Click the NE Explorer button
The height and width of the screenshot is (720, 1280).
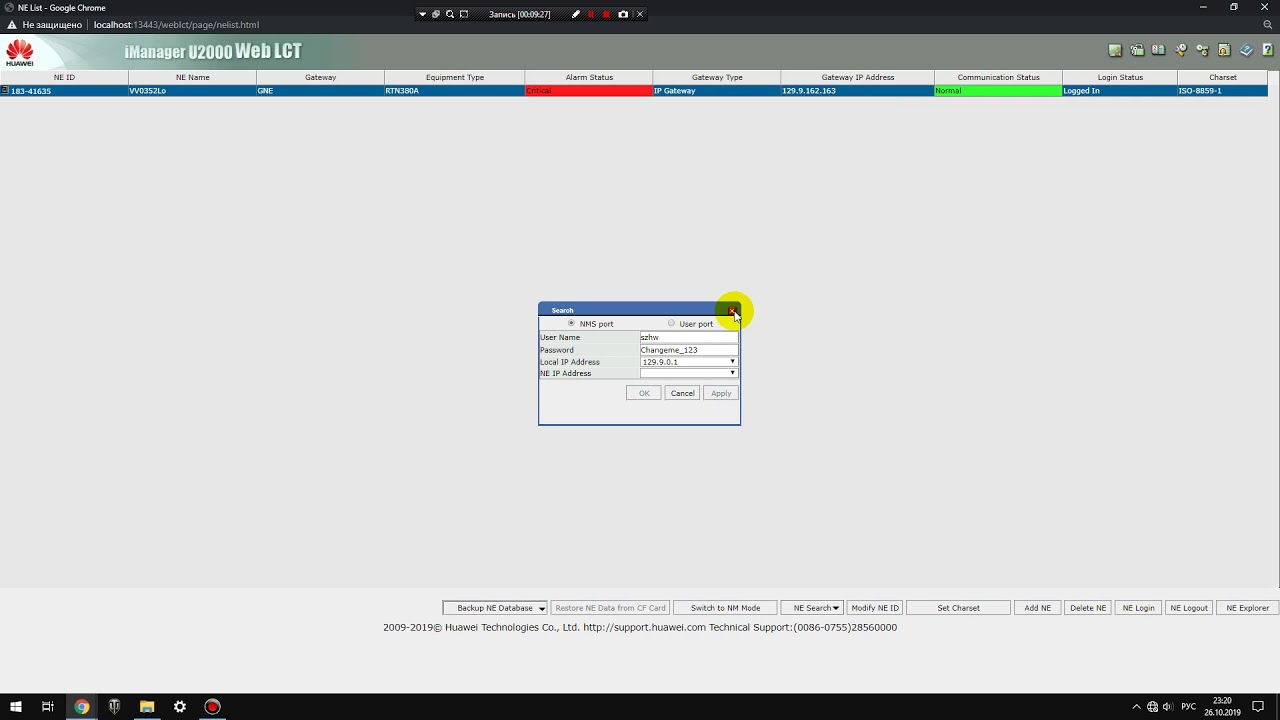[1248, 608]
